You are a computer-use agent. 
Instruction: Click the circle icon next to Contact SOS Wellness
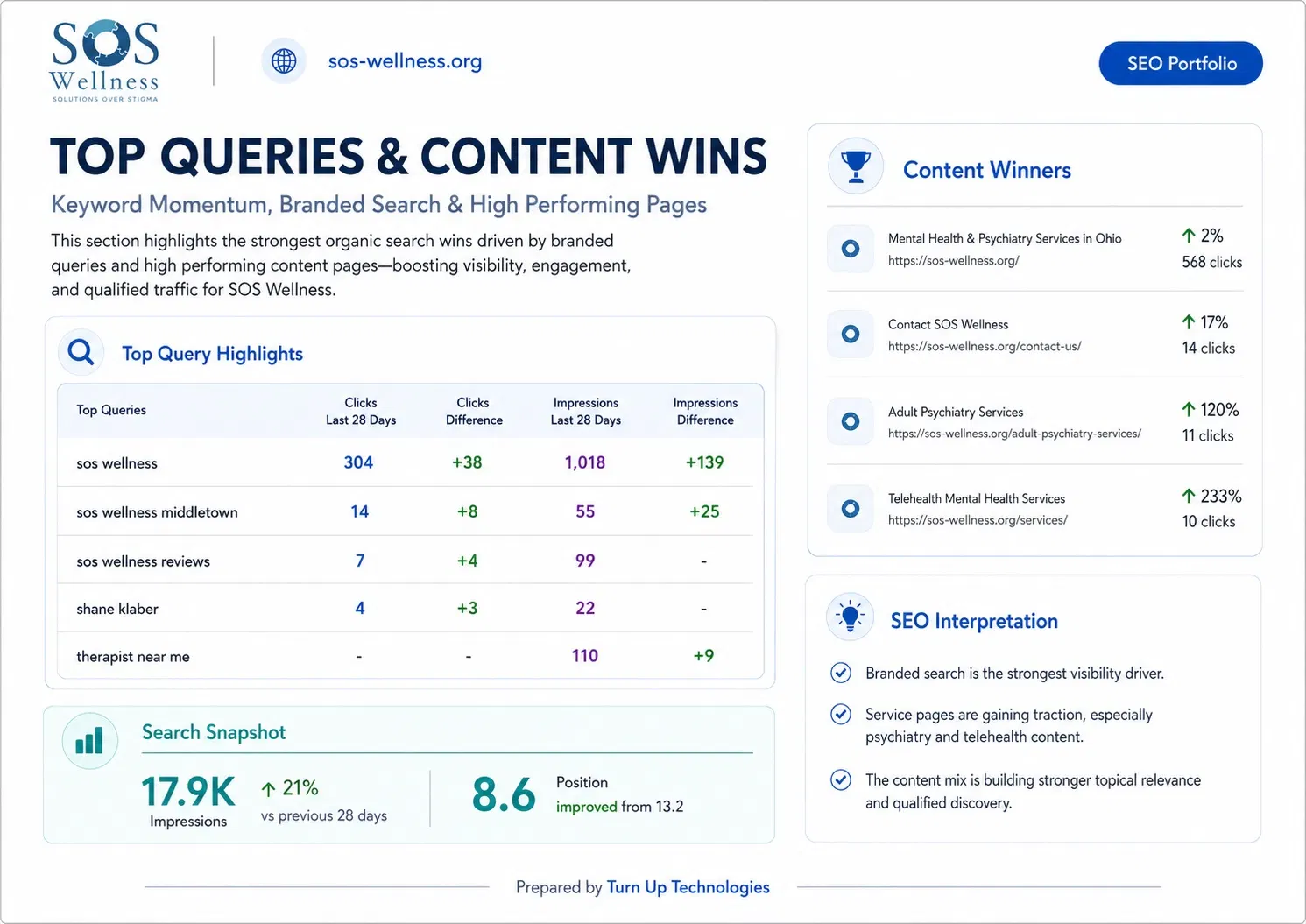point(851,334)
